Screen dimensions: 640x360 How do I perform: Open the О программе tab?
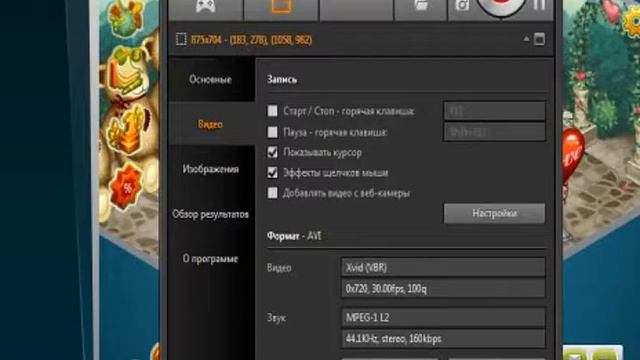[x=211, y=259]
